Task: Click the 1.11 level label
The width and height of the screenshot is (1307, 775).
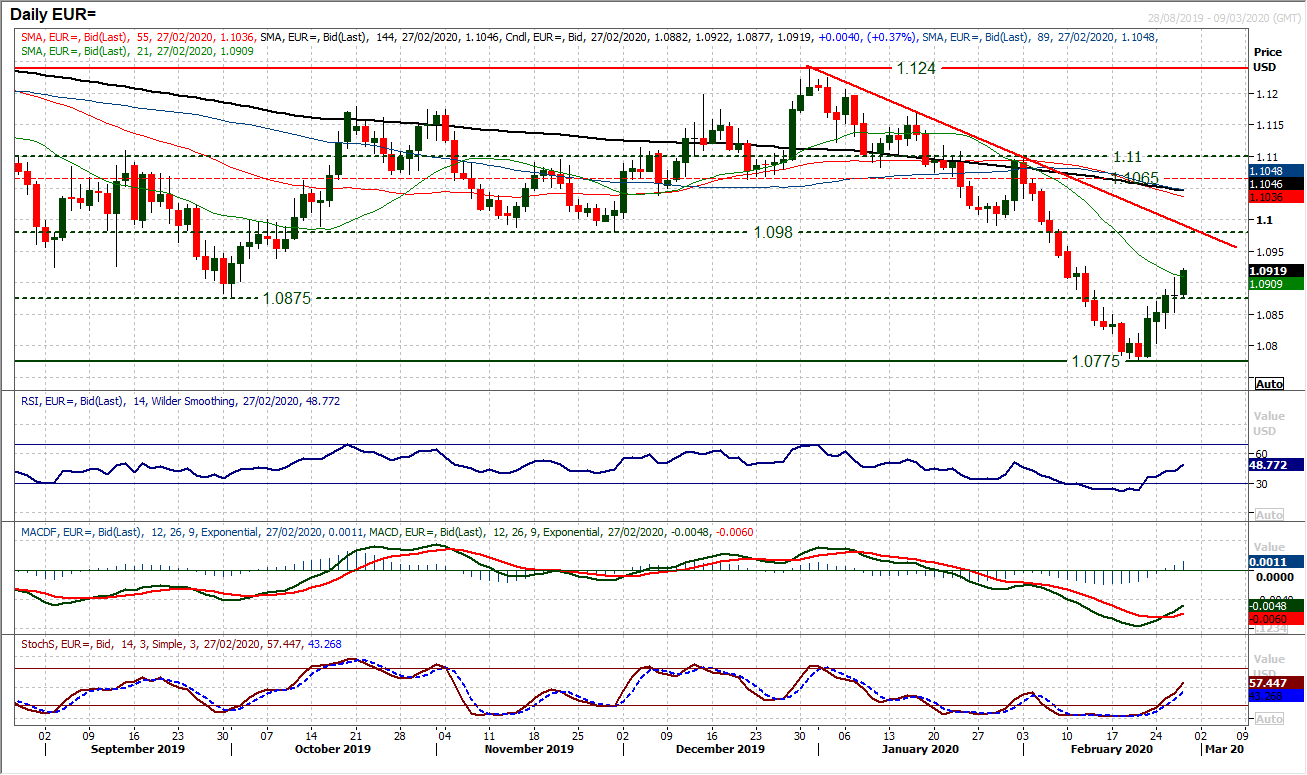Action: point(1127,157)
